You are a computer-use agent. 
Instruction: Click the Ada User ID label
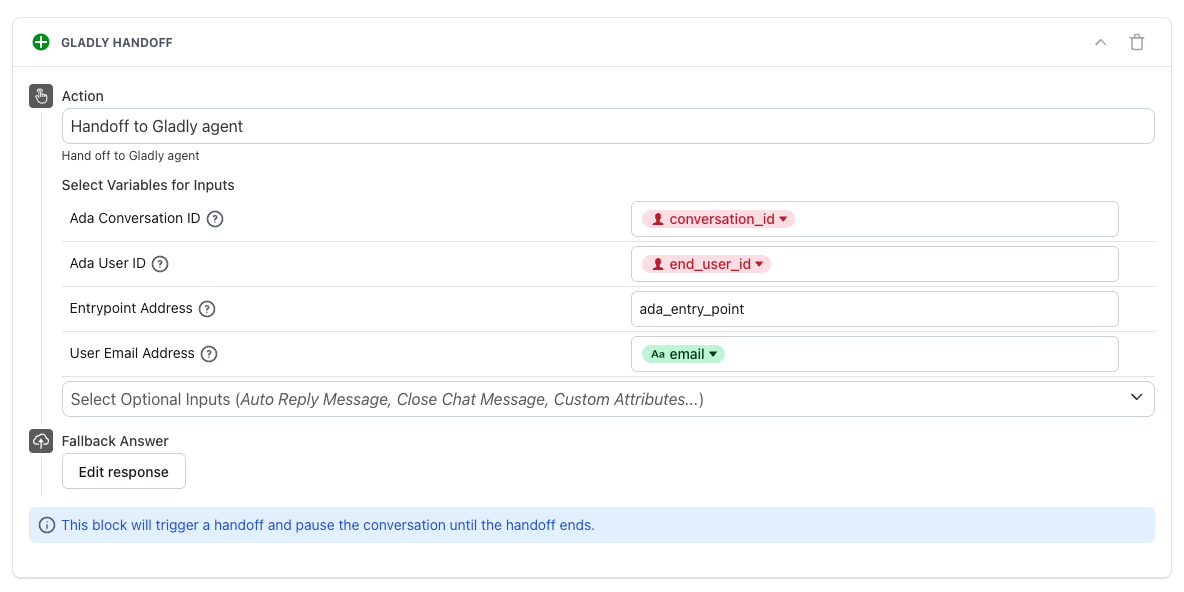point(107,264)
